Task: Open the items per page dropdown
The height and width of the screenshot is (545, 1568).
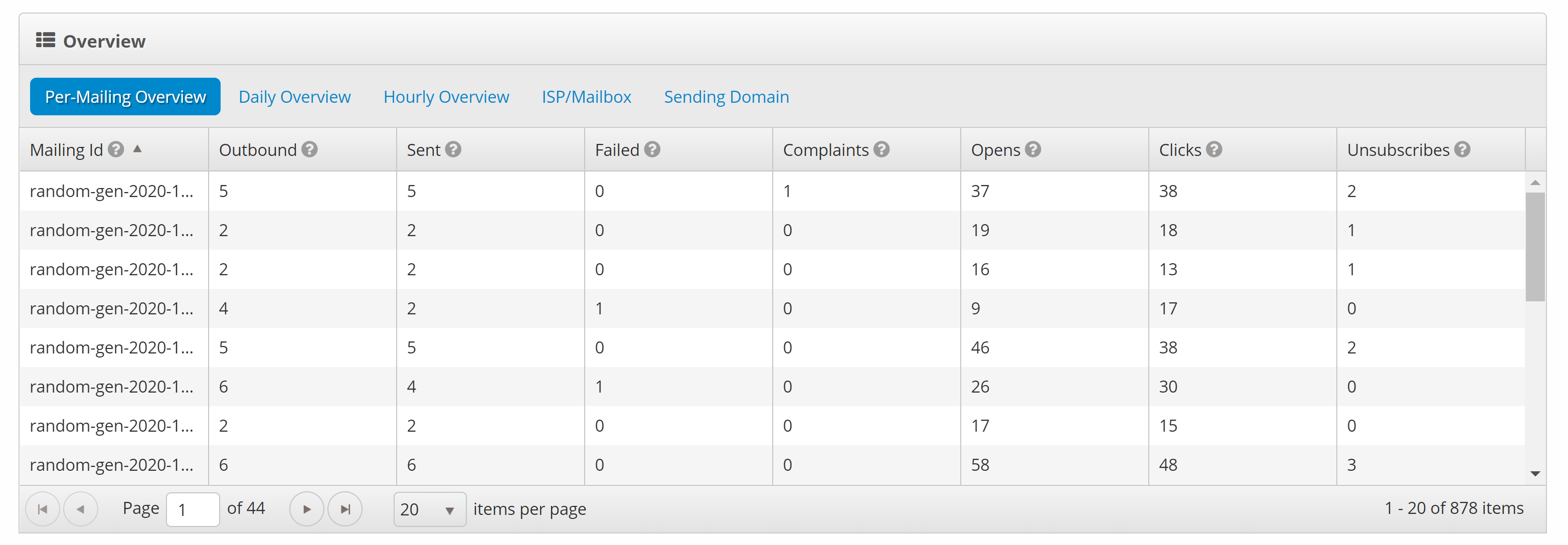Action: (x=430, y=509)
